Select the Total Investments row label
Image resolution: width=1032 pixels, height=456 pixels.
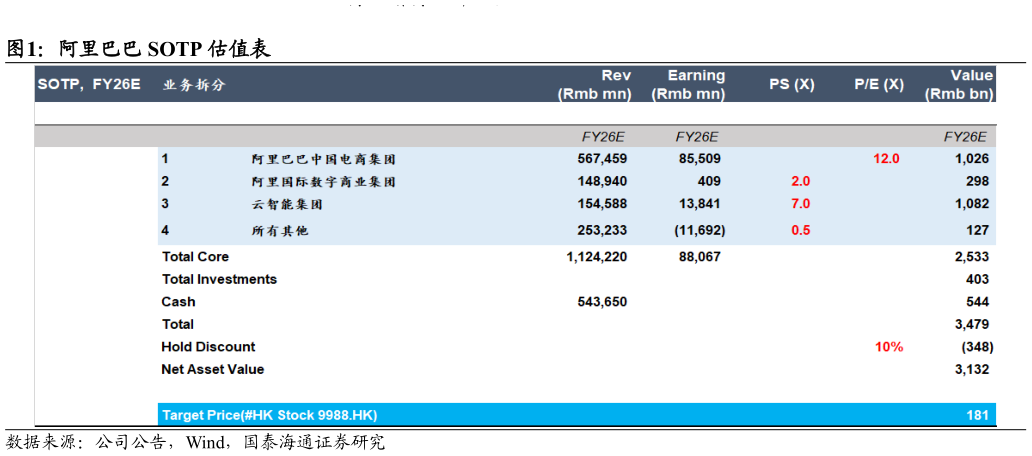coord(219,279)
